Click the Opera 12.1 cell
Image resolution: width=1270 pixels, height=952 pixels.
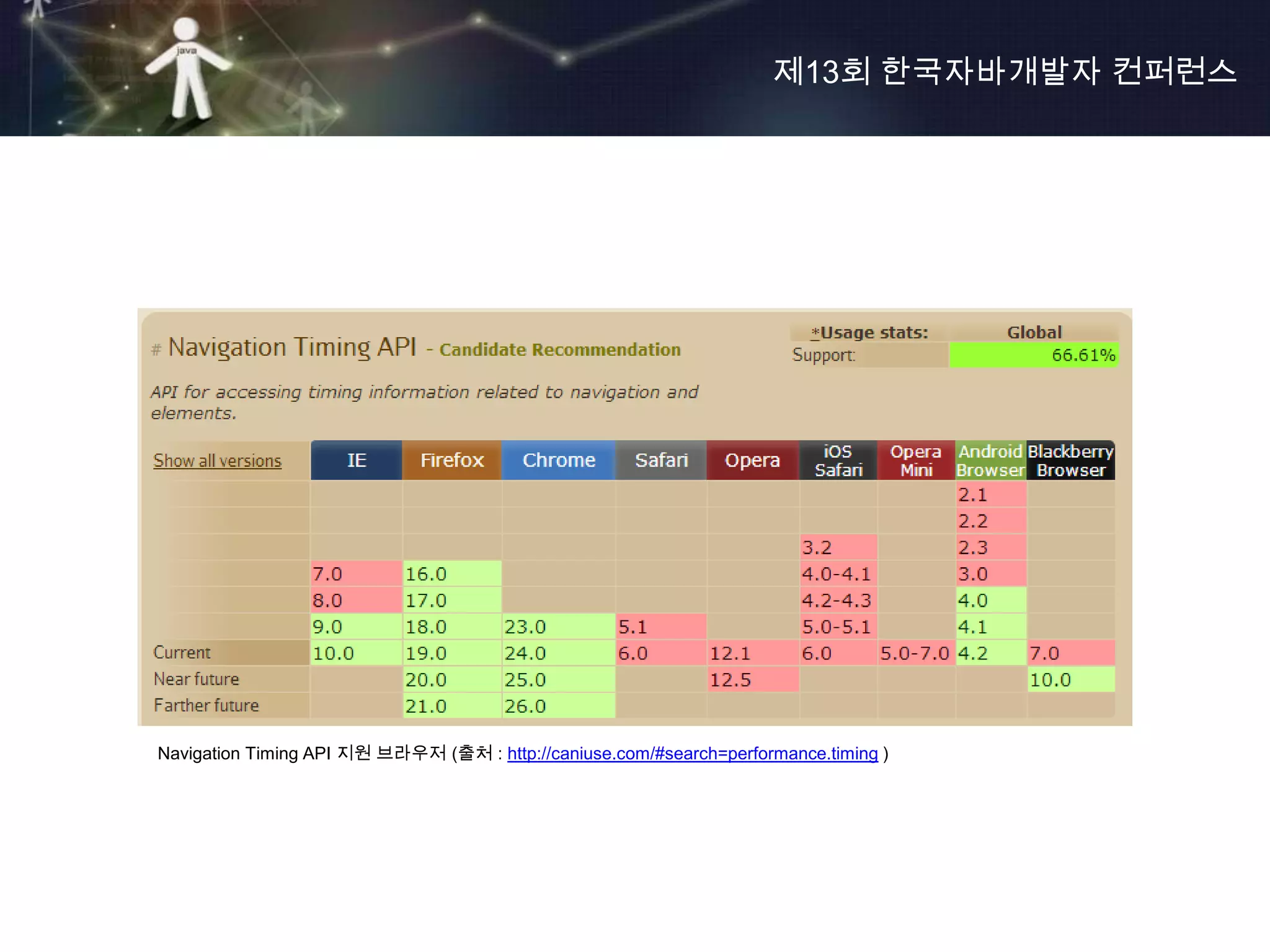click(753, 653)
